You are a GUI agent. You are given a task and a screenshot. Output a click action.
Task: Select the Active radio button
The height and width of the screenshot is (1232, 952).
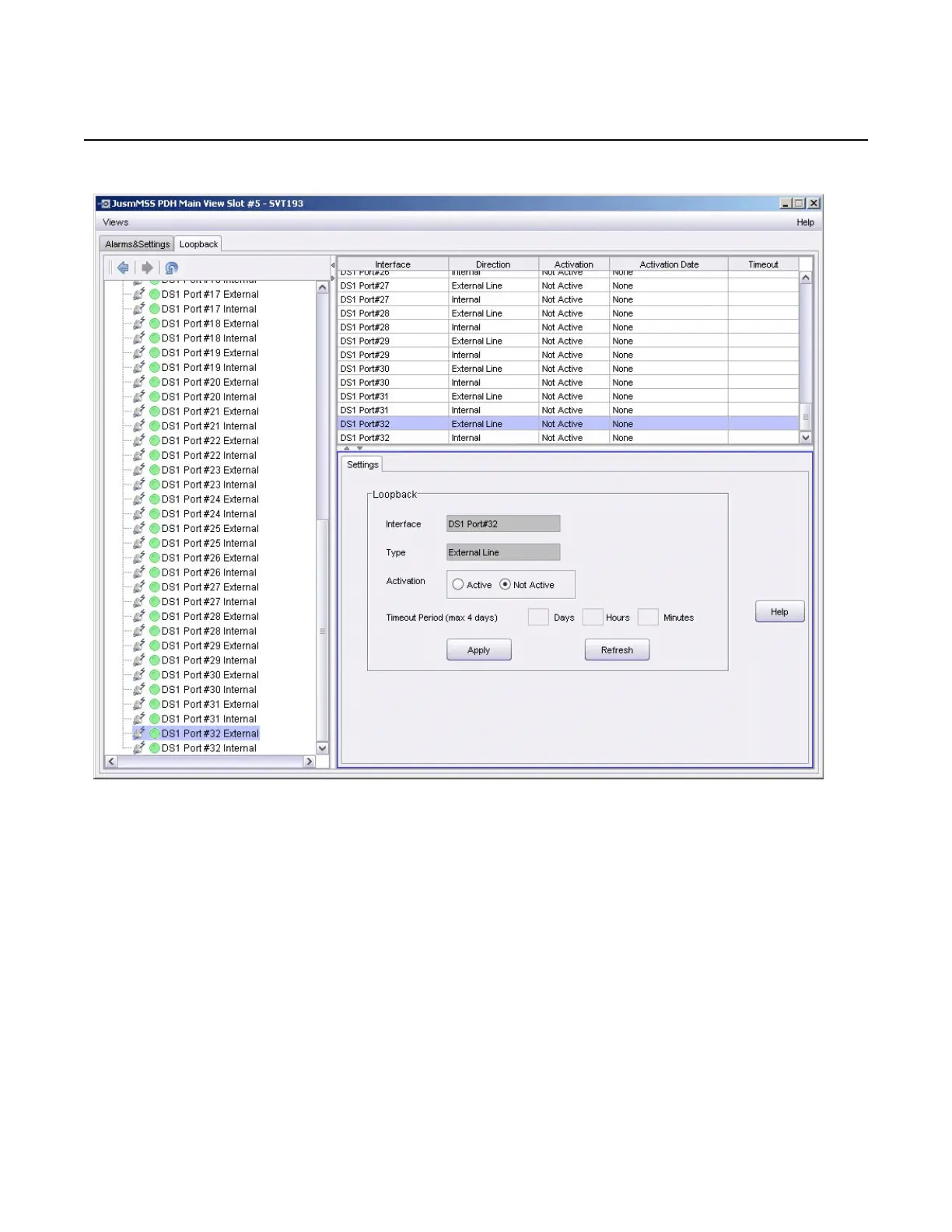click(x=458, y=585)
